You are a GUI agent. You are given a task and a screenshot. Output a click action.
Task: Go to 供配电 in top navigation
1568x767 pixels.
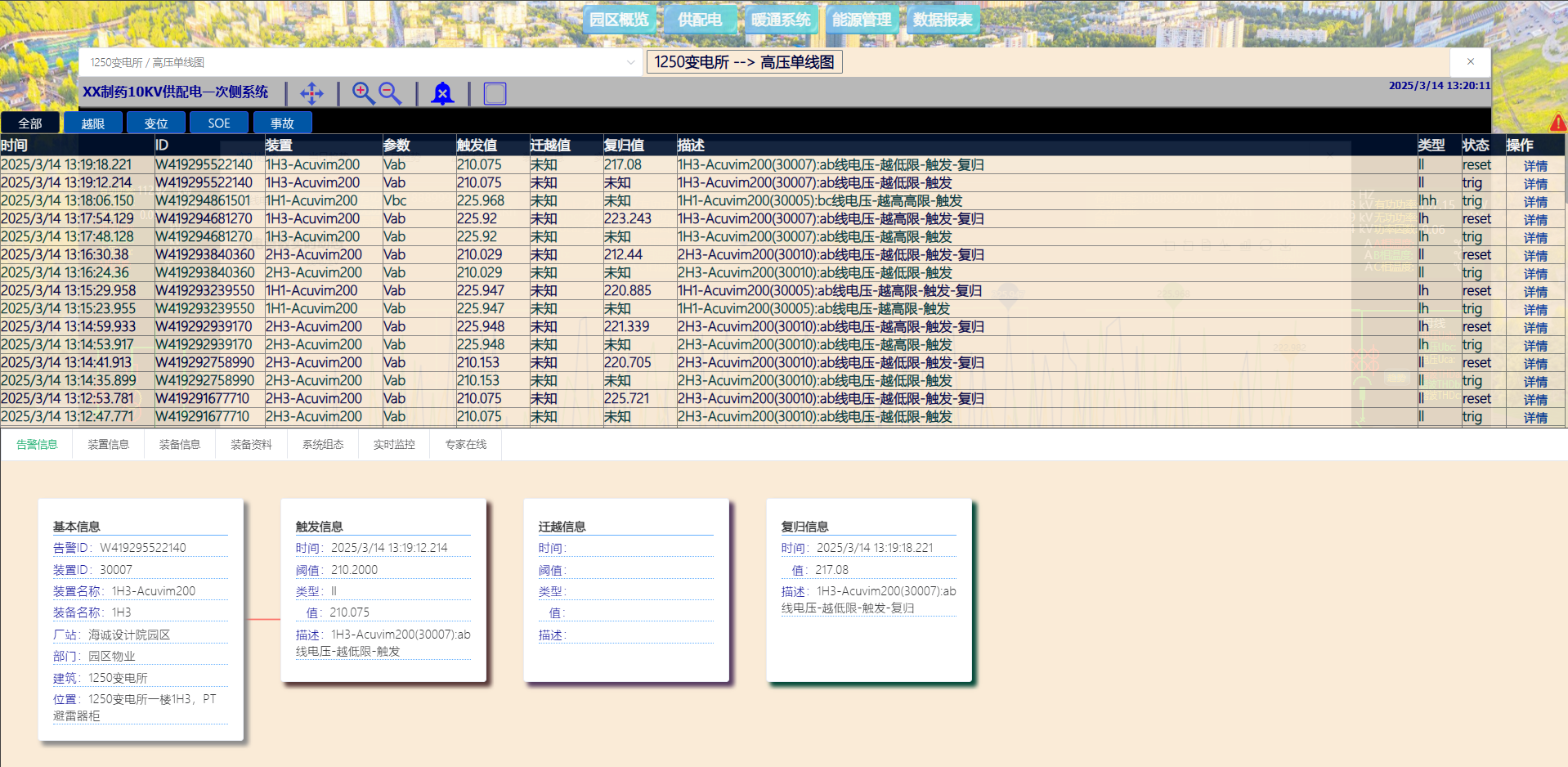[700, 20]
